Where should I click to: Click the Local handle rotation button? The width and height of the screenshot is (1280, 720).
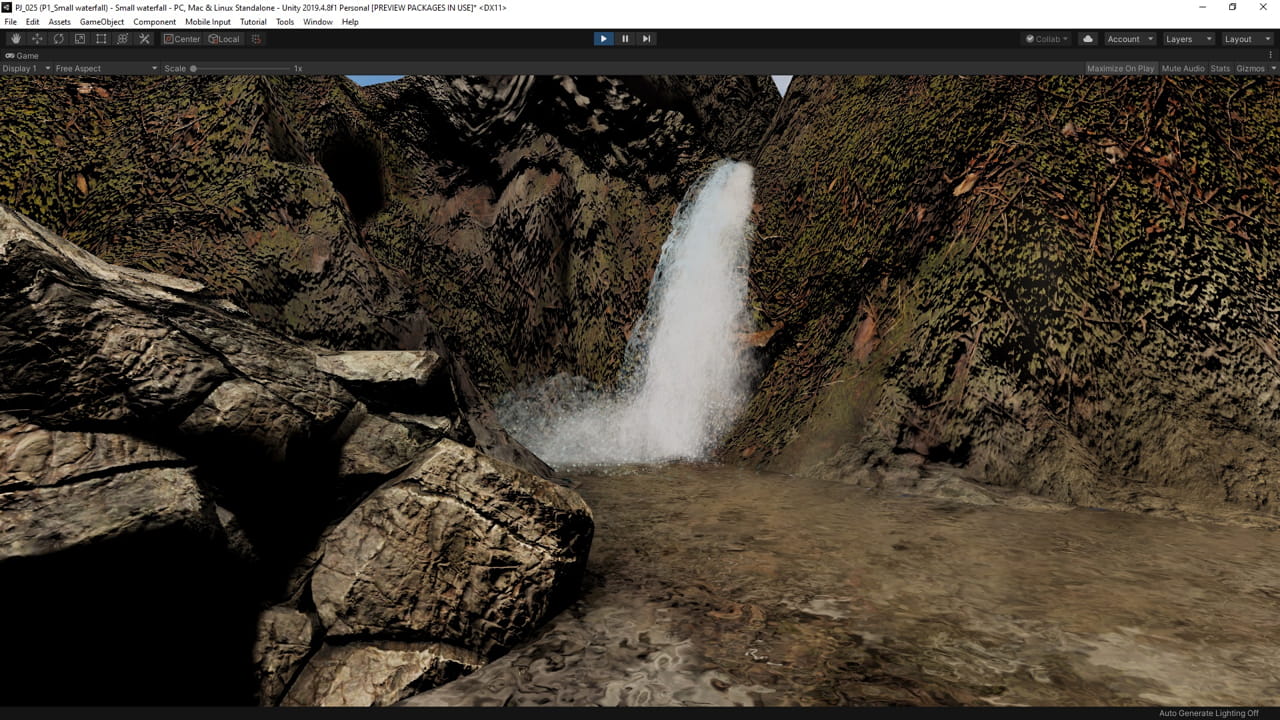pyautogui.click(x=223, y=39)
